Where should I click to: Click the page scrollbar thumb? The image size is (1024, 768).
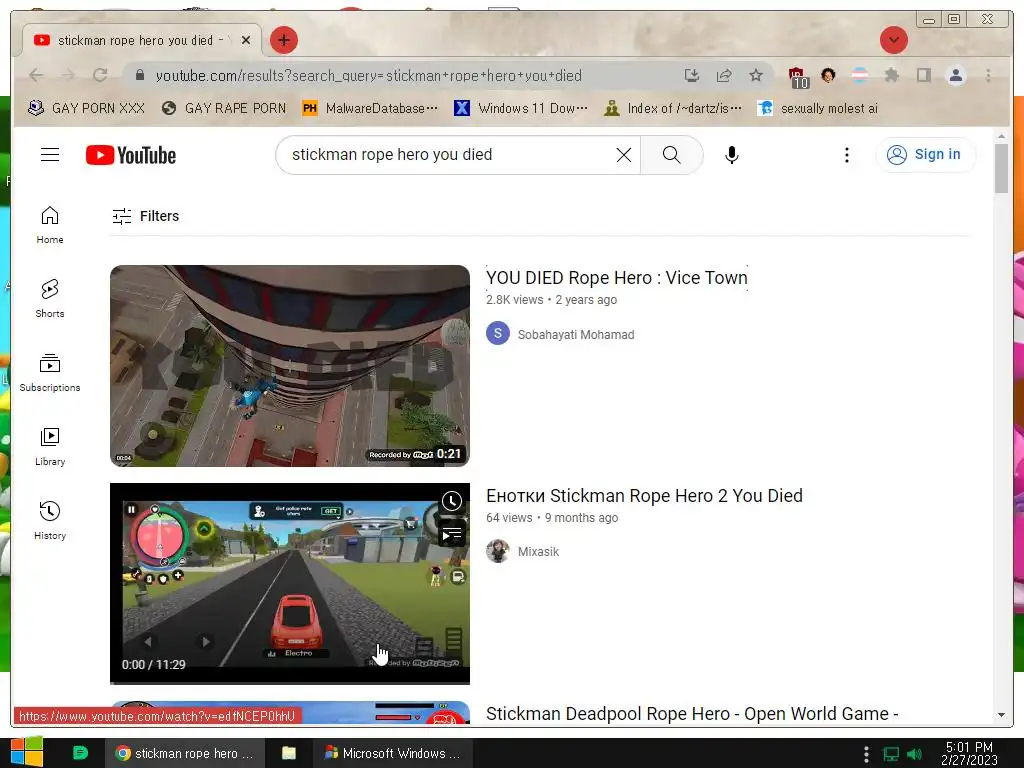pyautogui.click(x=1001, y=168)
